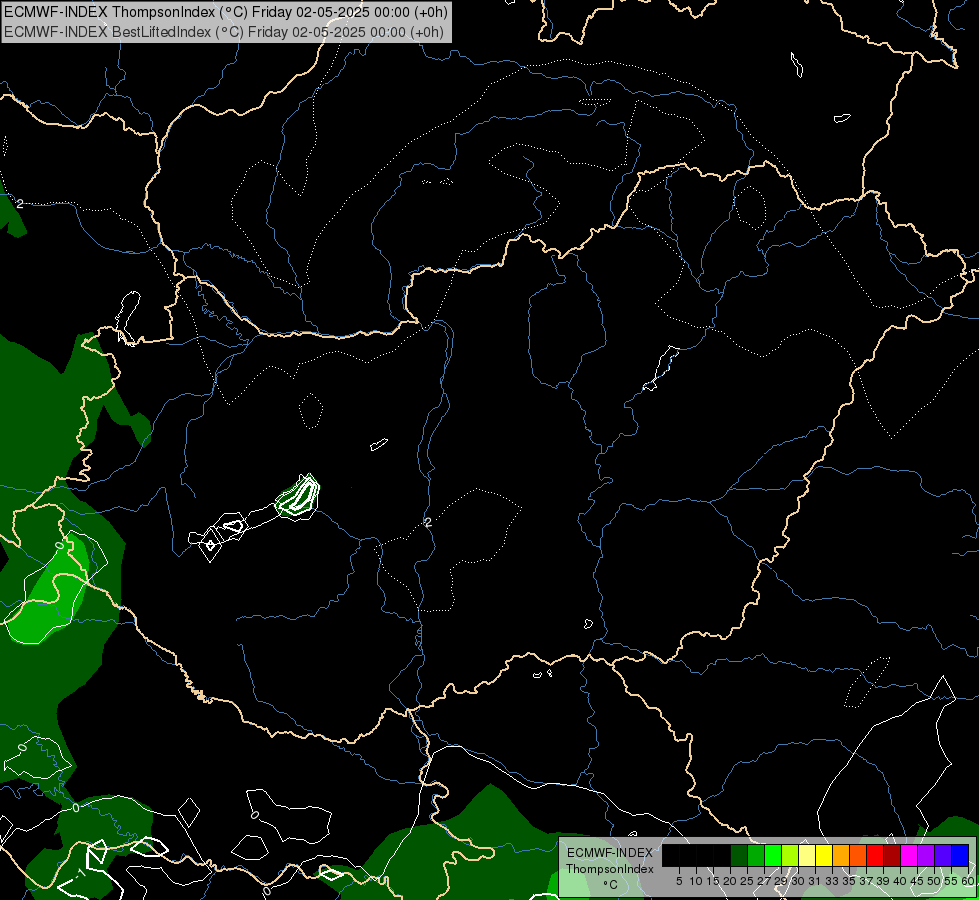979x900 pixels.
Task: Pick the pure yellow 31-33 legend swatch
Action: [x=824, y=855]
